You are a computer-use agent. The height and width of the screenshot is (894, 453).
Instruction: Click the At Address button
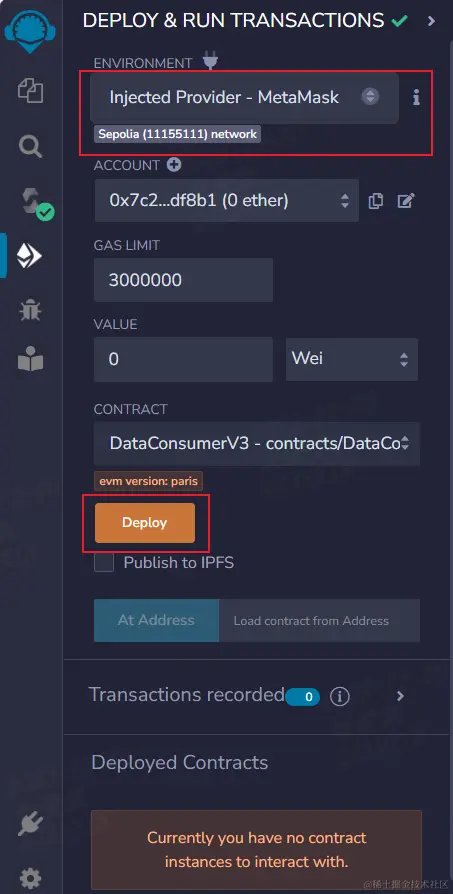pyautogui.click(x=156, y=620)
